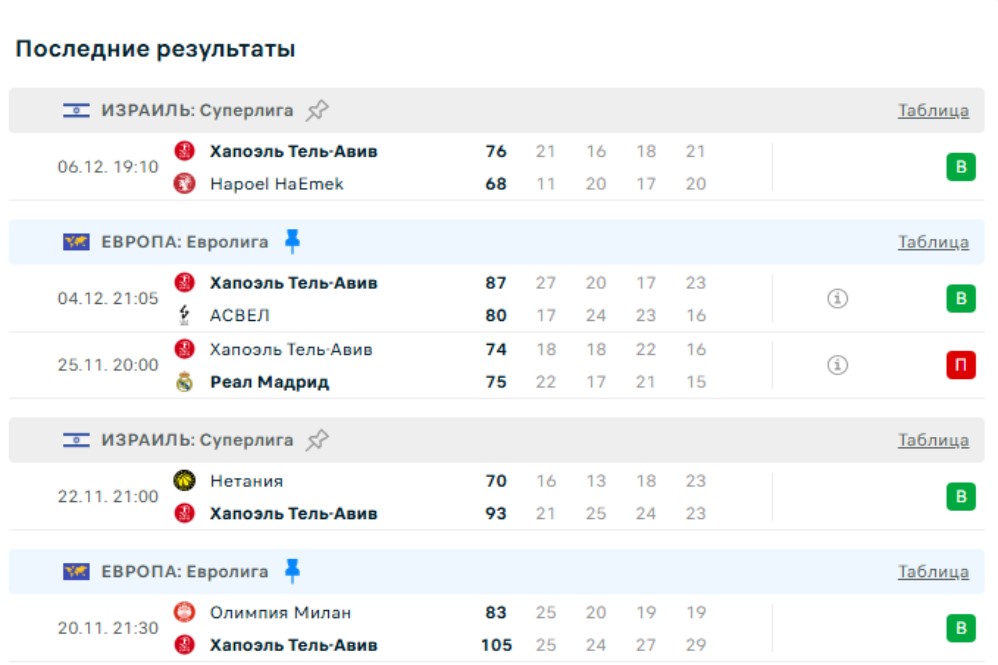Click the yellow Netanya team logo
998x665 pixels.
(x=184, y=481)
